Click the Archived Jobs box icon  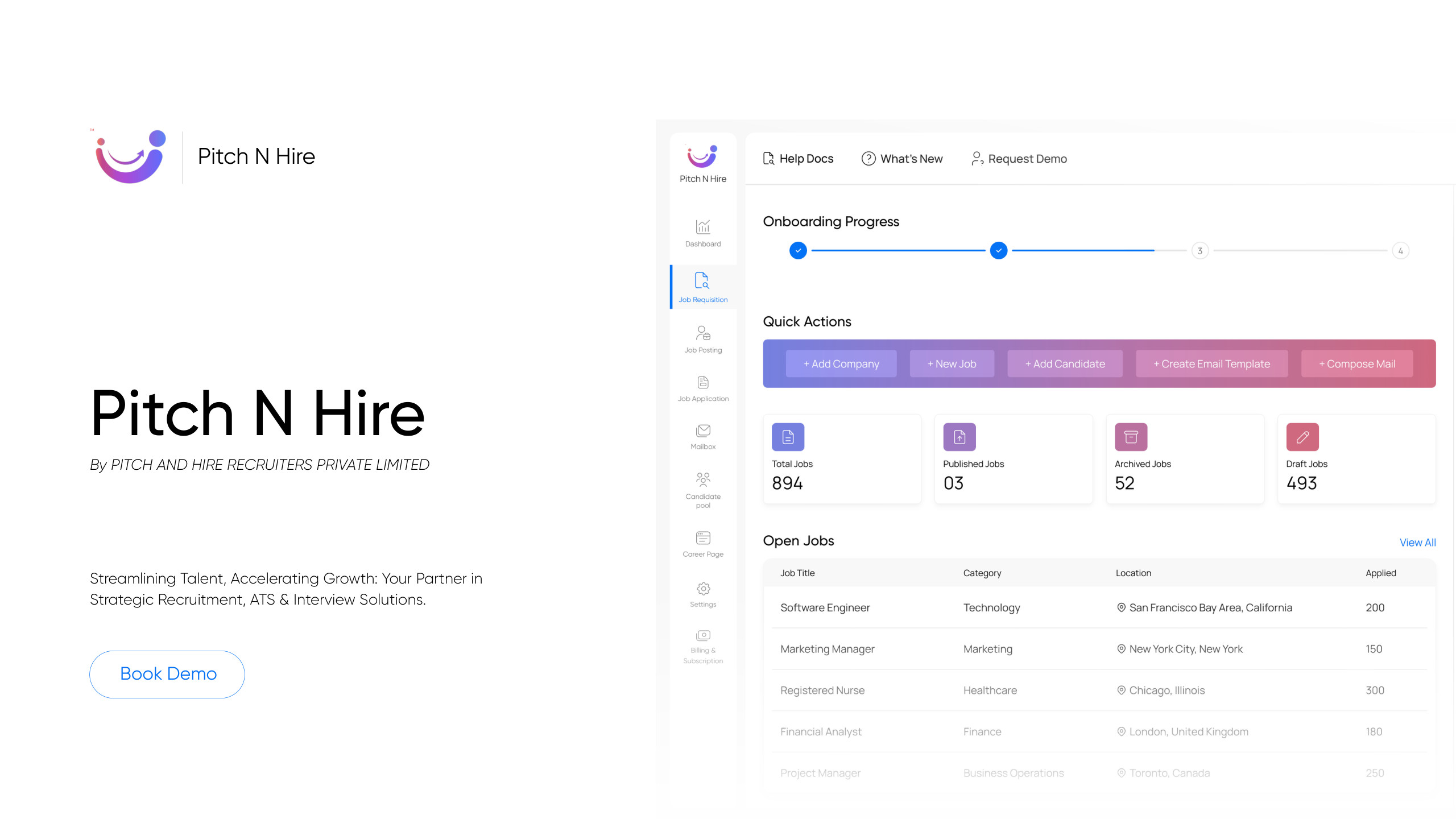[1131, 437]
